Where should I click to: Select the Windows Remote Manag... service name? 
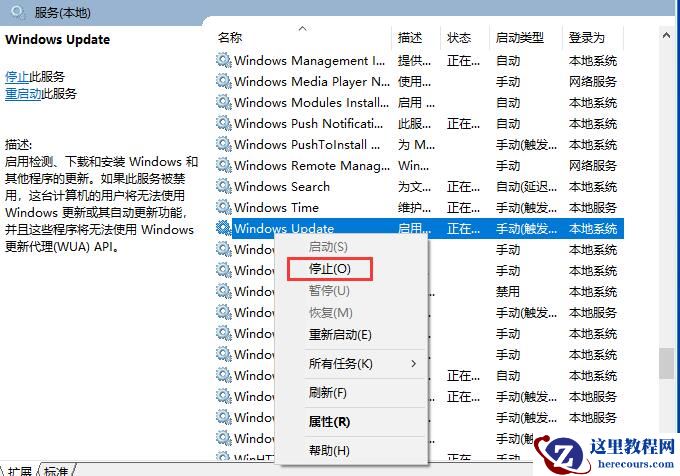(x=312, y=166)
